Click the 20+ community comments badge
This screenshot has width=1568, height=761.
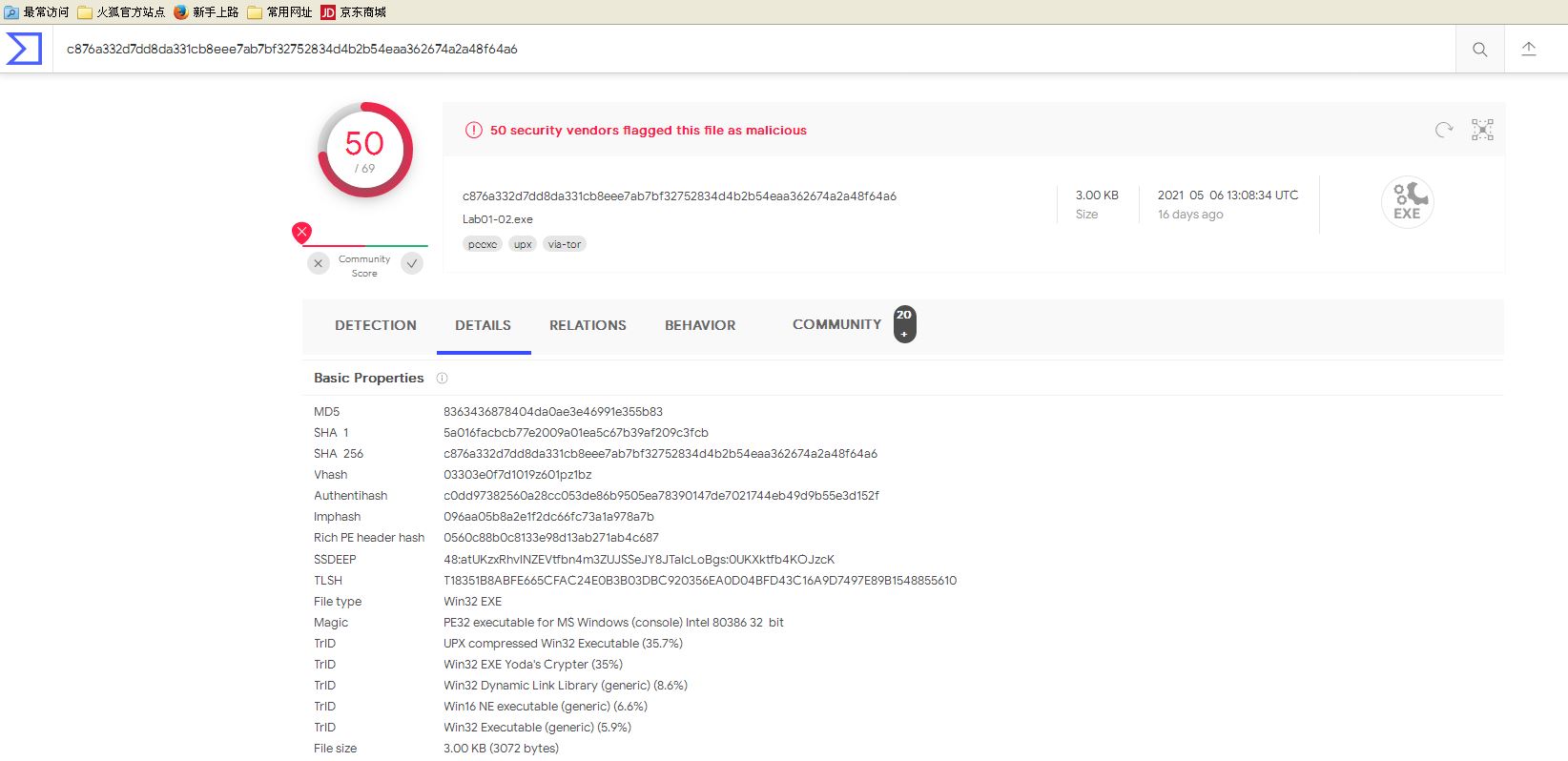[x=904, y=324]
